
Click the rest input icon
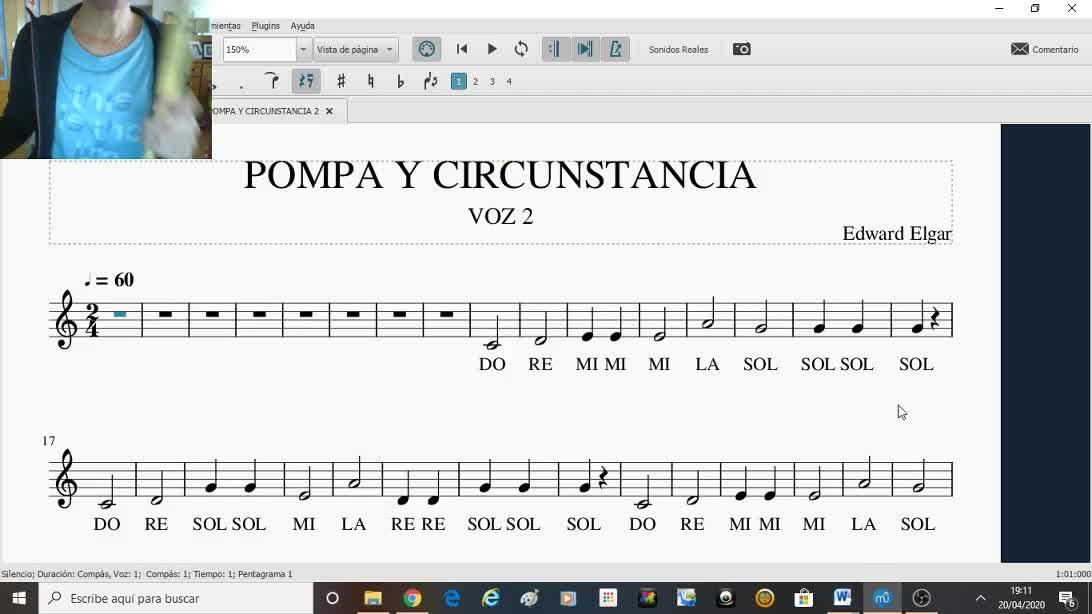pyautogui.click(x=306, y=81)
